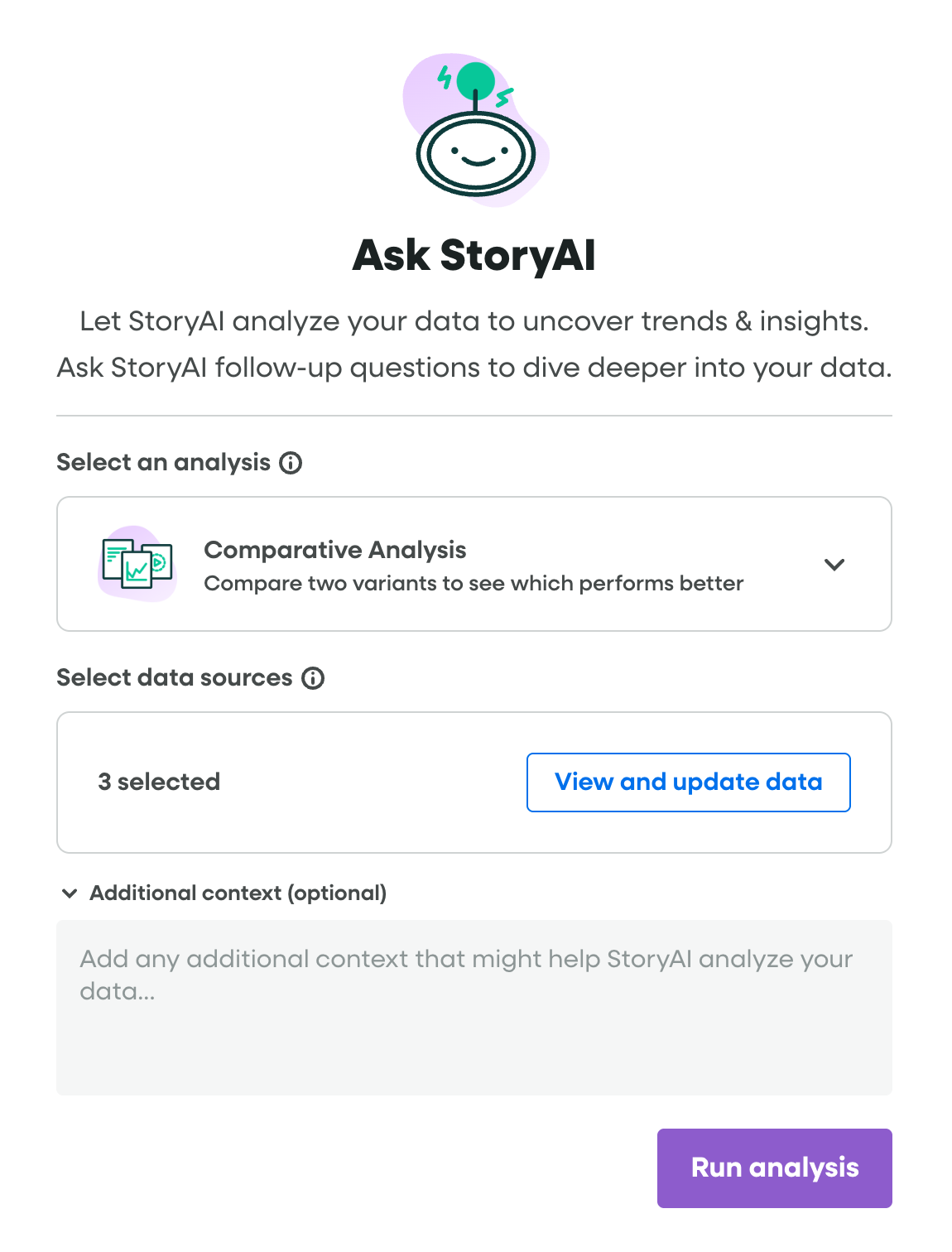The image size is (952, 1252).
Task: Click the StoryAI robot mascot icon
Action: point(475,132)
